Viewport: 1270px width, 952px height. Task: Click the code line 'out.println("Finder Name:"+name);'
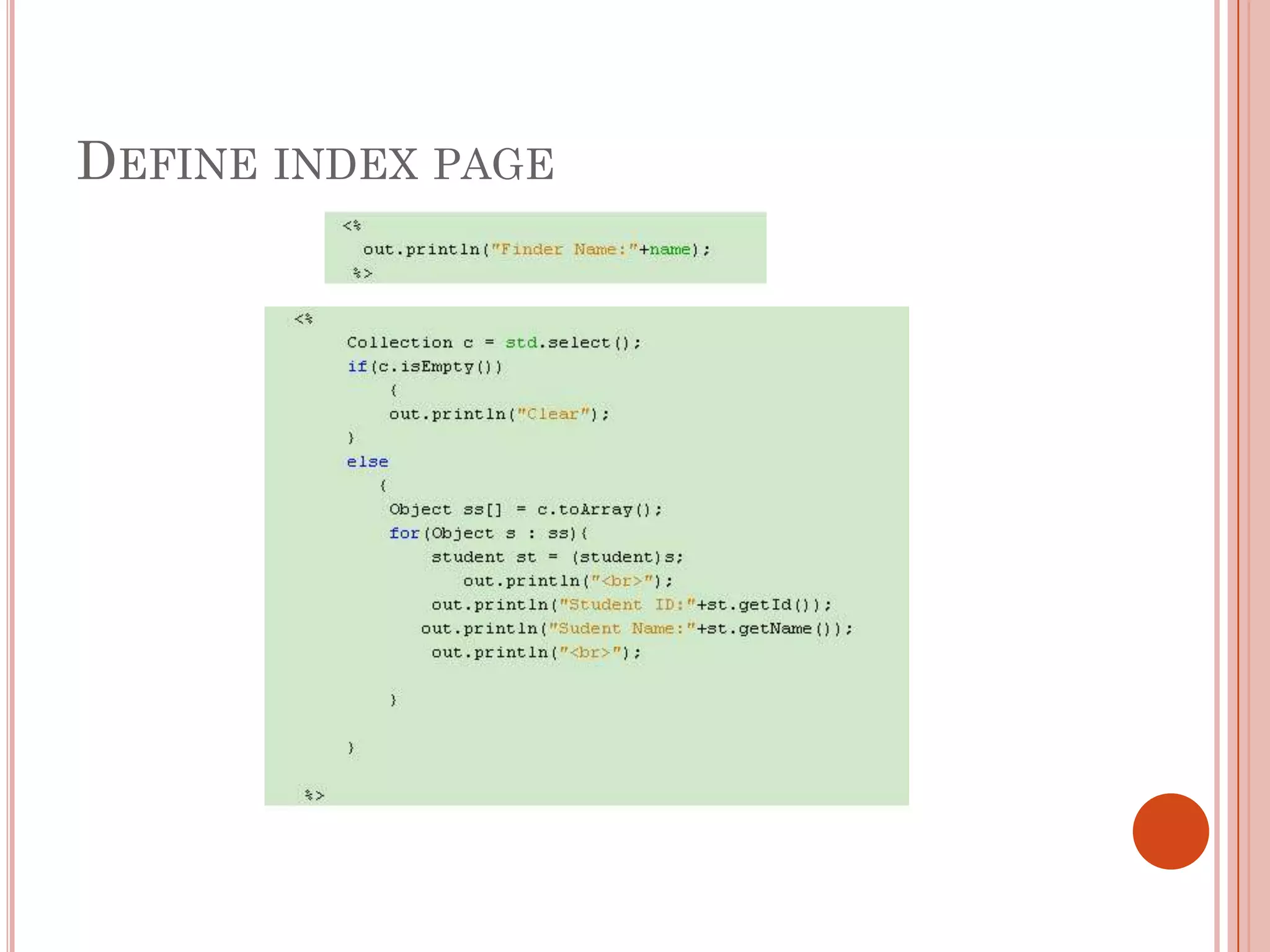[537, 250]
